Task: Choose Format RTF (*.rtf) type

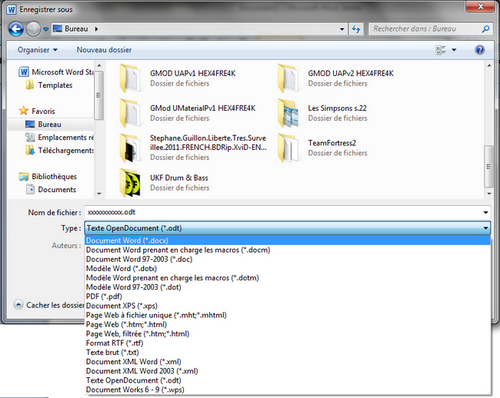Action: tap(287, 343)
